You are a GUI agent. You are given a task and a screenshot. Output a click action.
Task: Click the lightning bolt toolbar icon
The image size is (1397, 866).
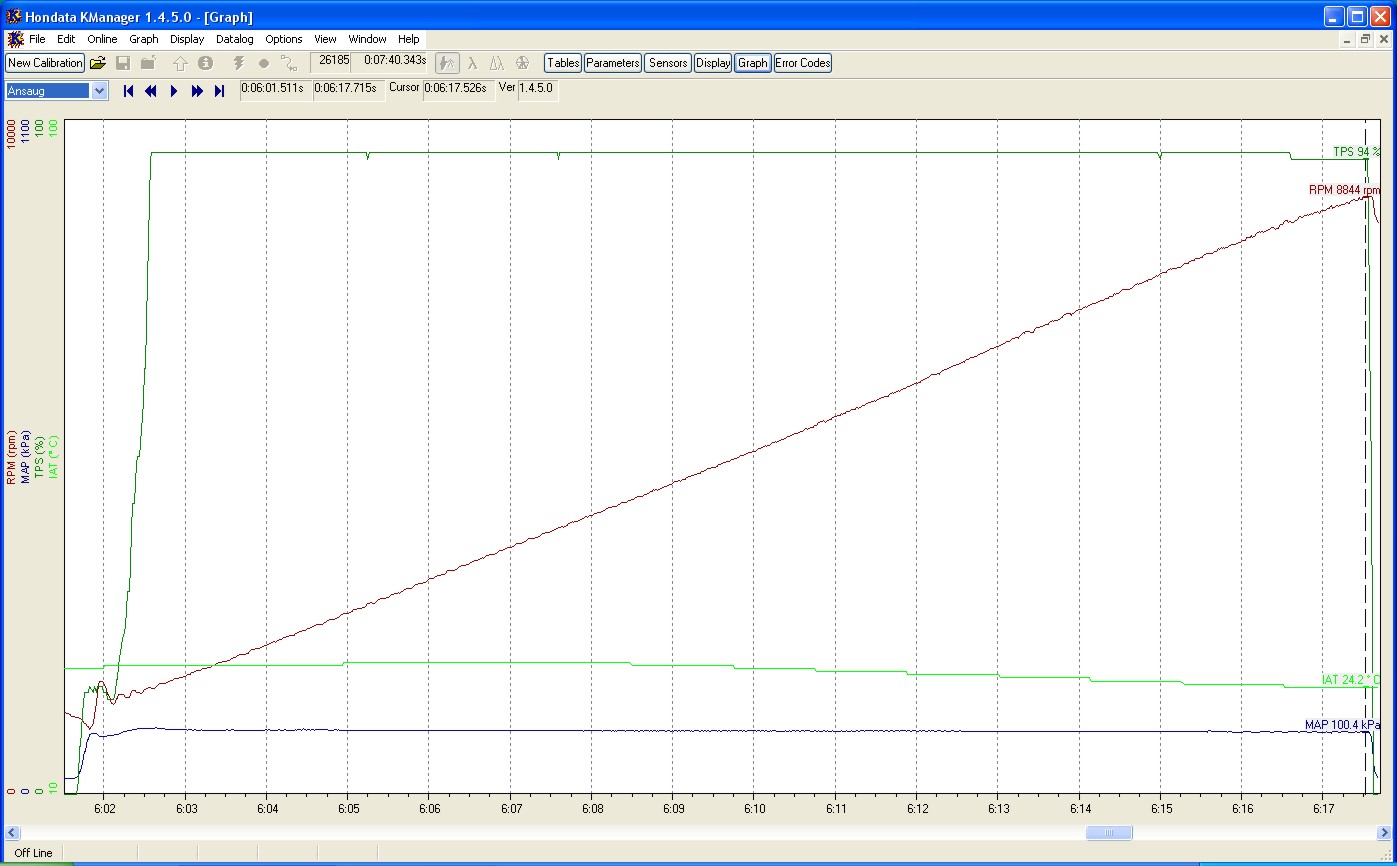tap(238, 63)
